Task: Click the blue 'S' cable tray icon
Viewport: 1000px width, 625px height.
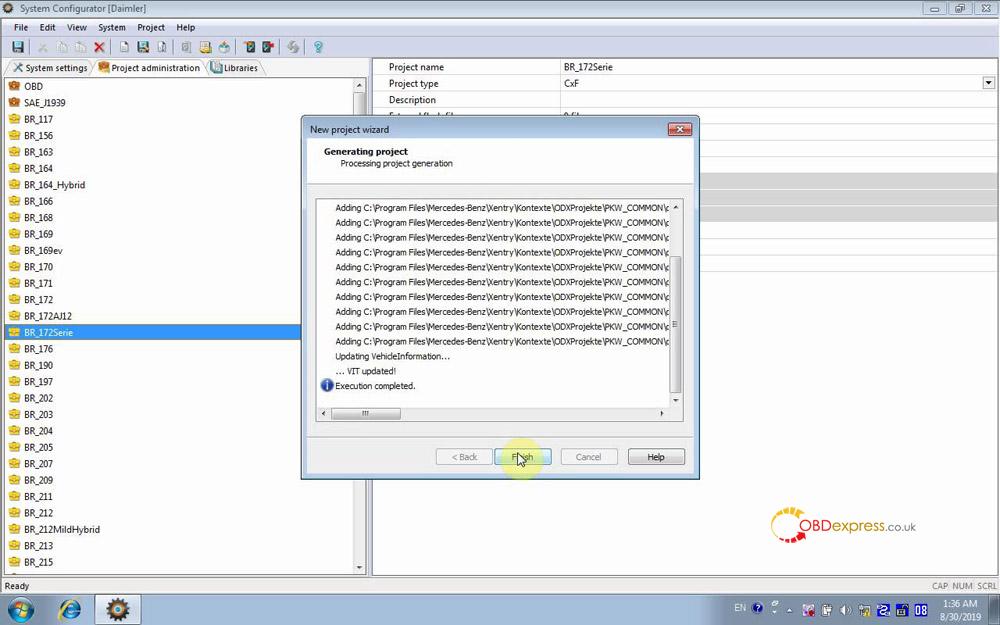Action: [883, 610]
